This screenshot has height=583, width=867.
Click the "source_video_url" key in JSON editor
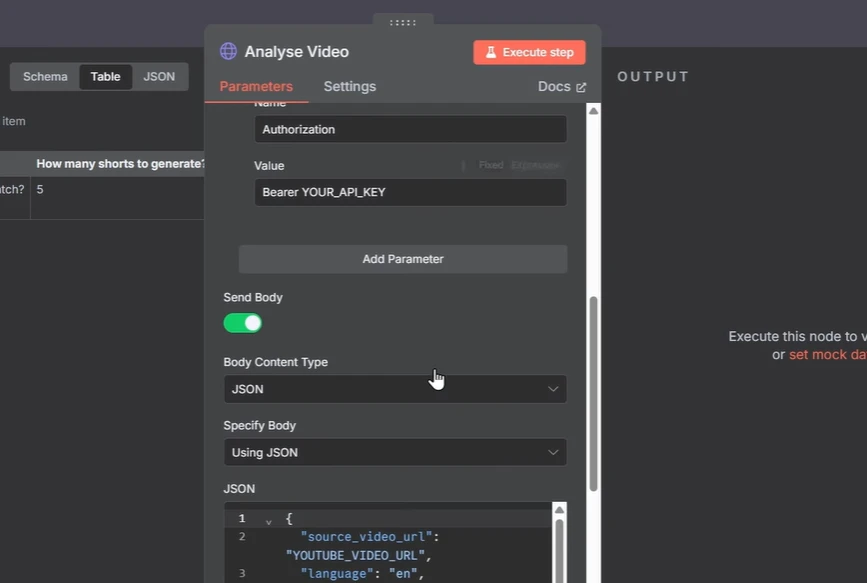click(366, 537)
